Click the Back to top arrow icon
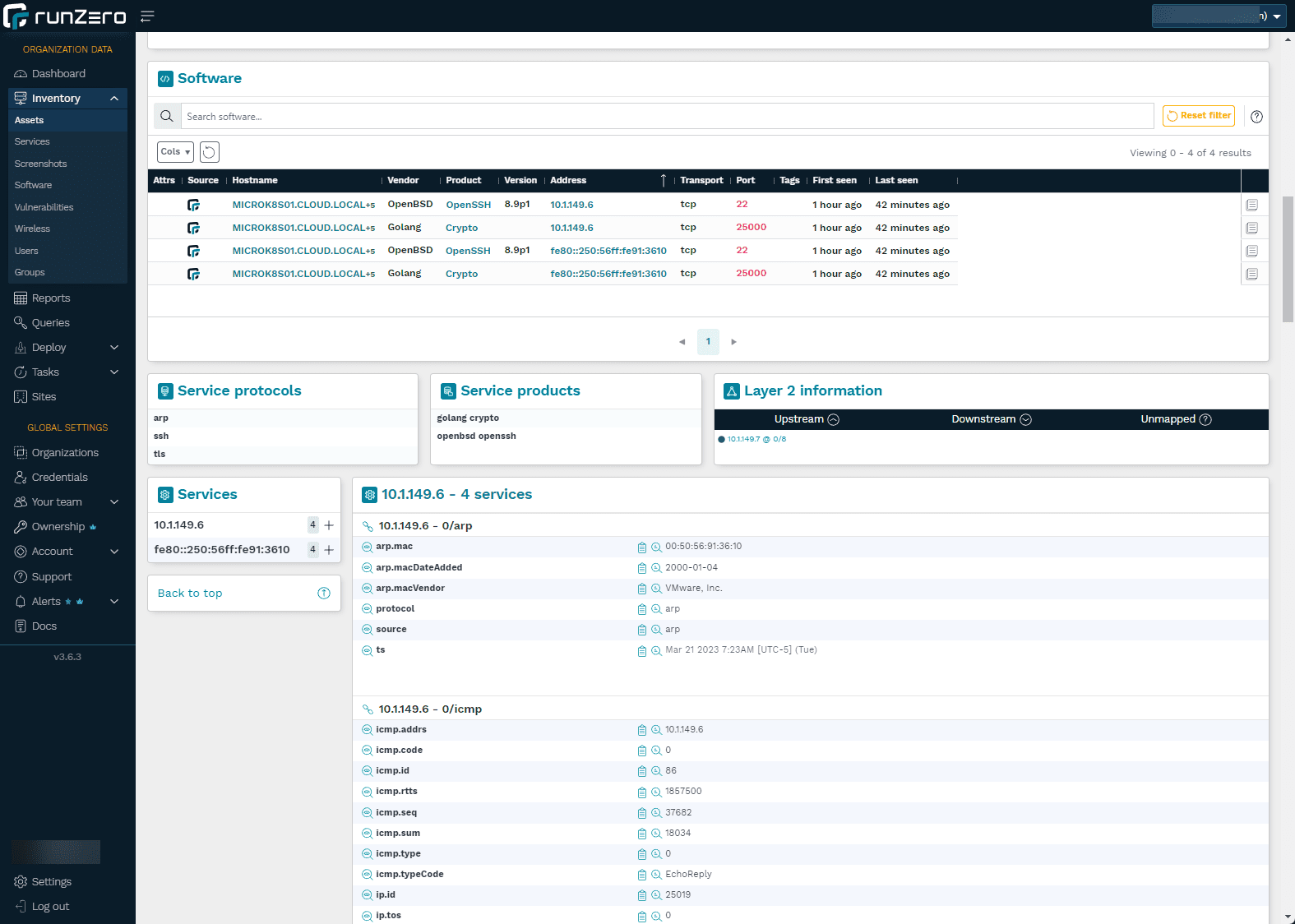The width and height of the screenshot is (1295, 924). point(324,594)
